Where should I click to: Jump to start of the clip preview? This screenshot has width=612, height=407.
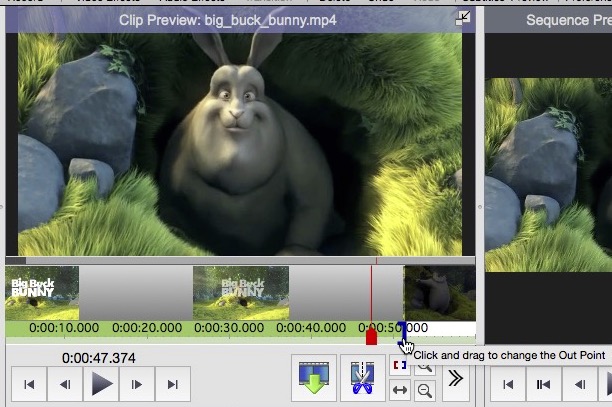(x=29, y=383)
